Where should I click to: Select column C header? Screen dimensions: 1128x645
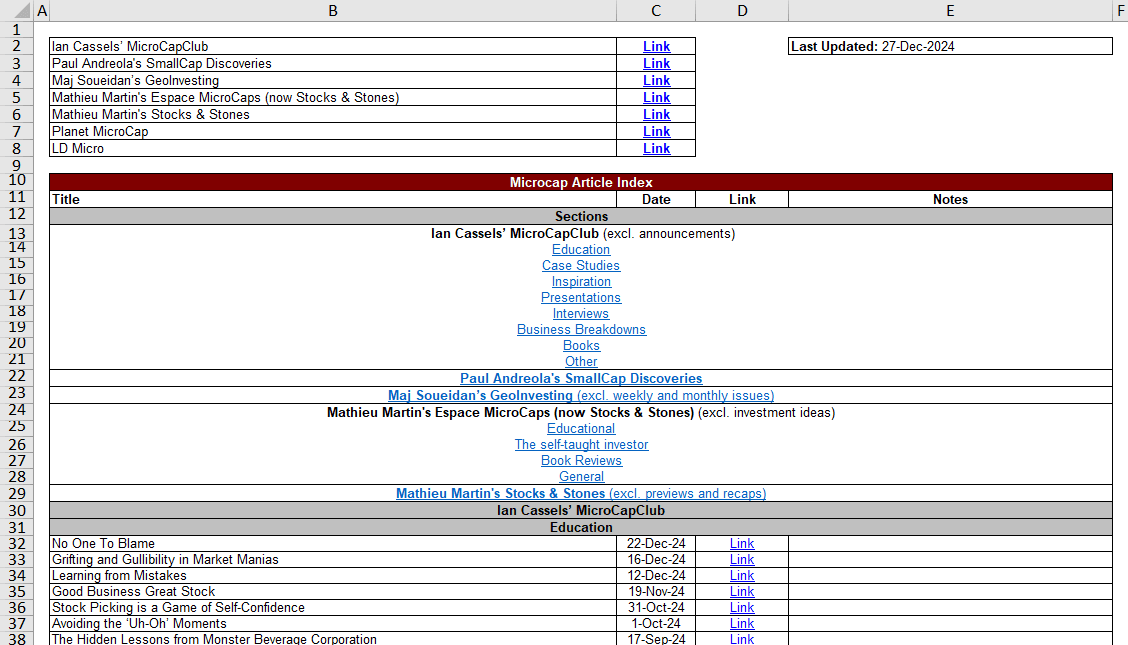(x=656, y=11)
